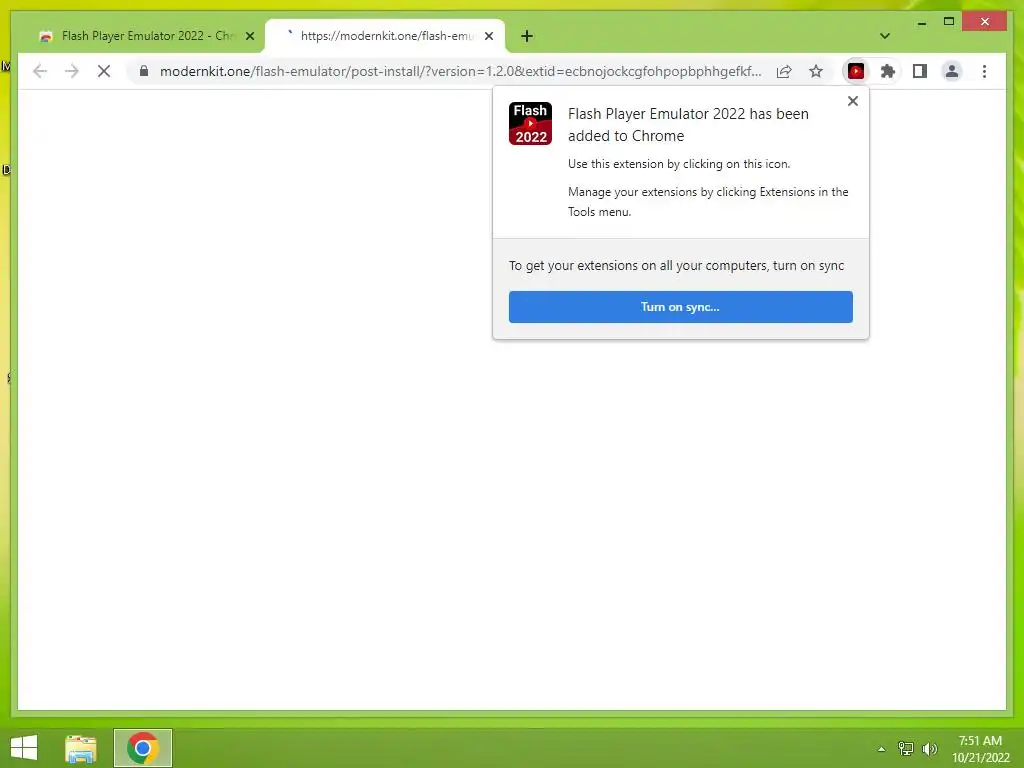Minimize the Chrome window
1024x768 pixels.
point(921,23)
